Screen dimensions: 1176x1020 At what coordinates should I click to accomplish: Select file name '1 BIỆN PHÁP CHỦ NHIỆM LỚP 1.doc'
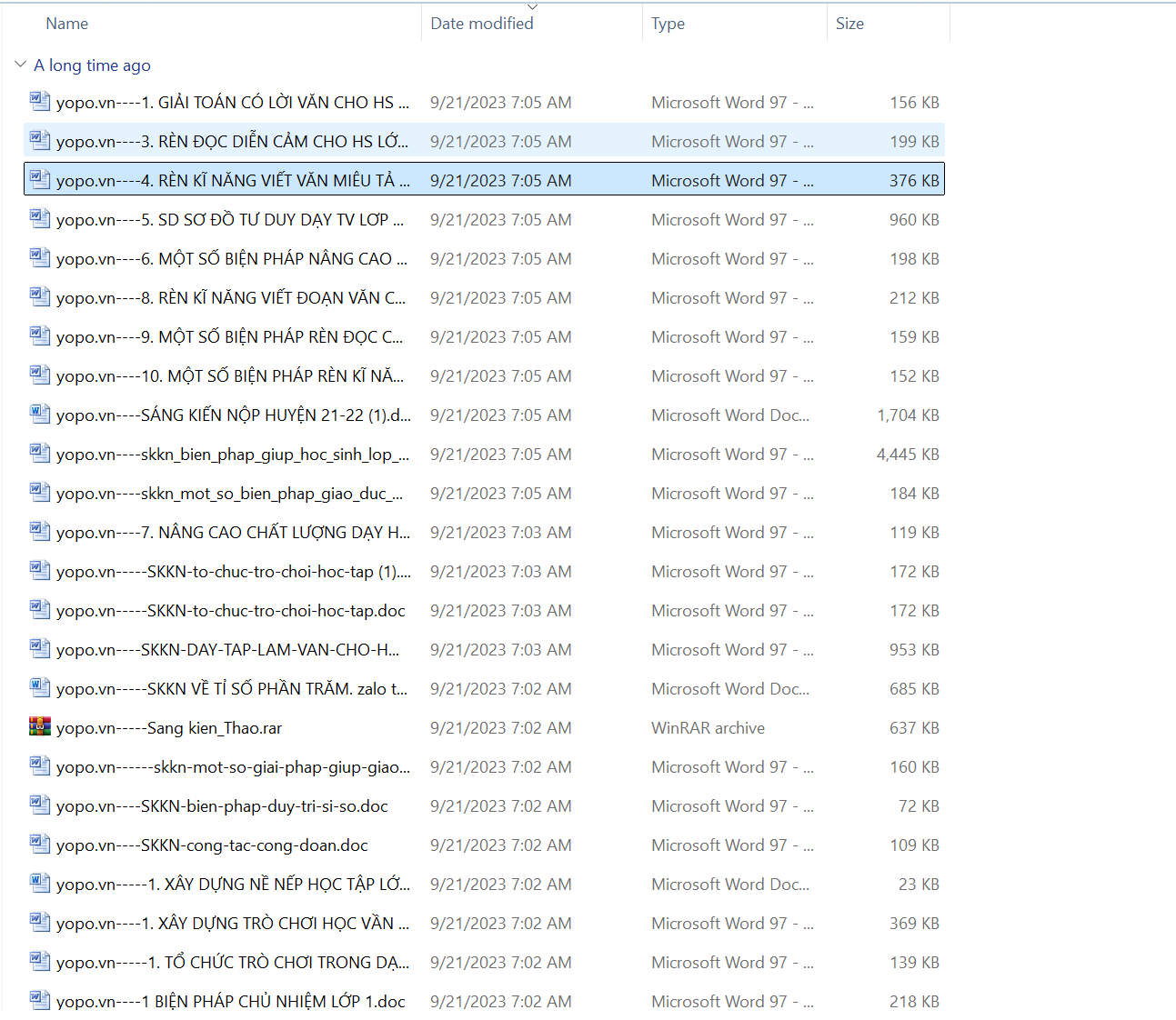coord(231,1002)
